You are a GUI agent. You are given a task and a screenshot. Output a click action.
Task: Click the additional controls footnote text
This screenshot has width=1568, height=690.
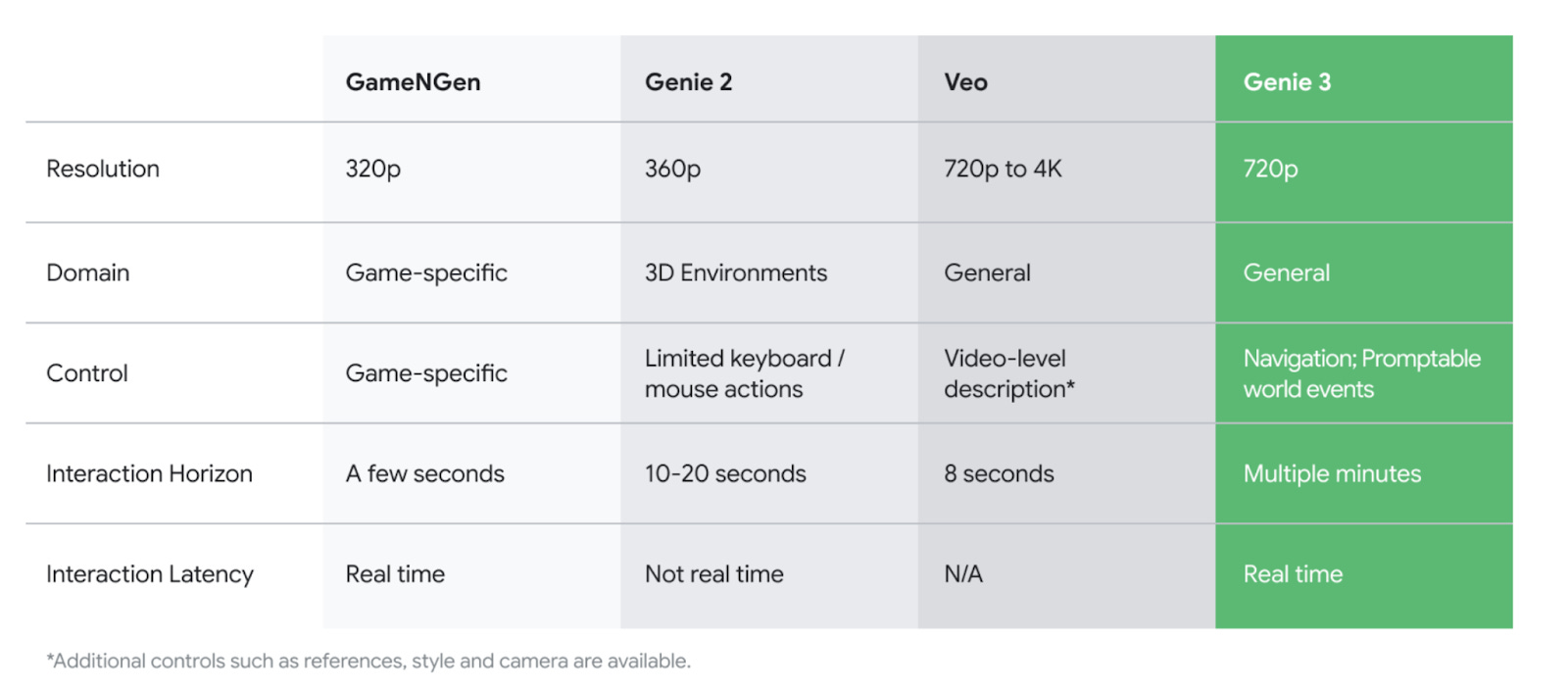[x=368, y=662]
